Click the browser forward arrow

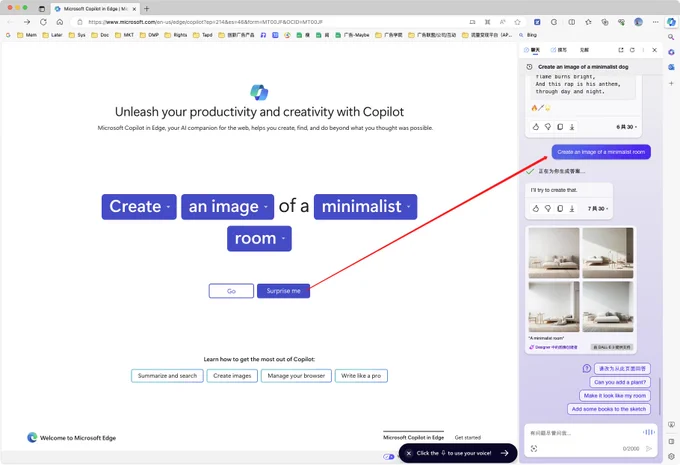click(x=27, y=22)
